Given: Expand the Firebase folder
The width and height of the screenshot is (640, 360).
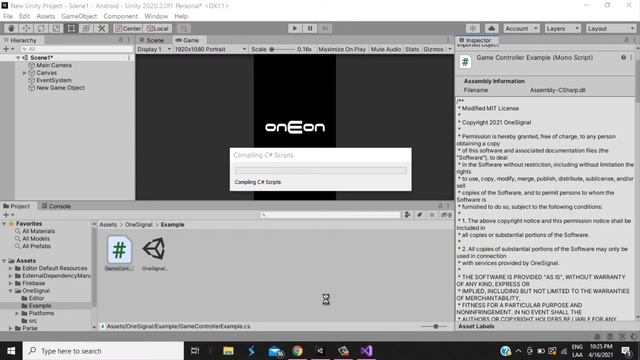Looking at the screenshot, I should (x=11, y=283).
